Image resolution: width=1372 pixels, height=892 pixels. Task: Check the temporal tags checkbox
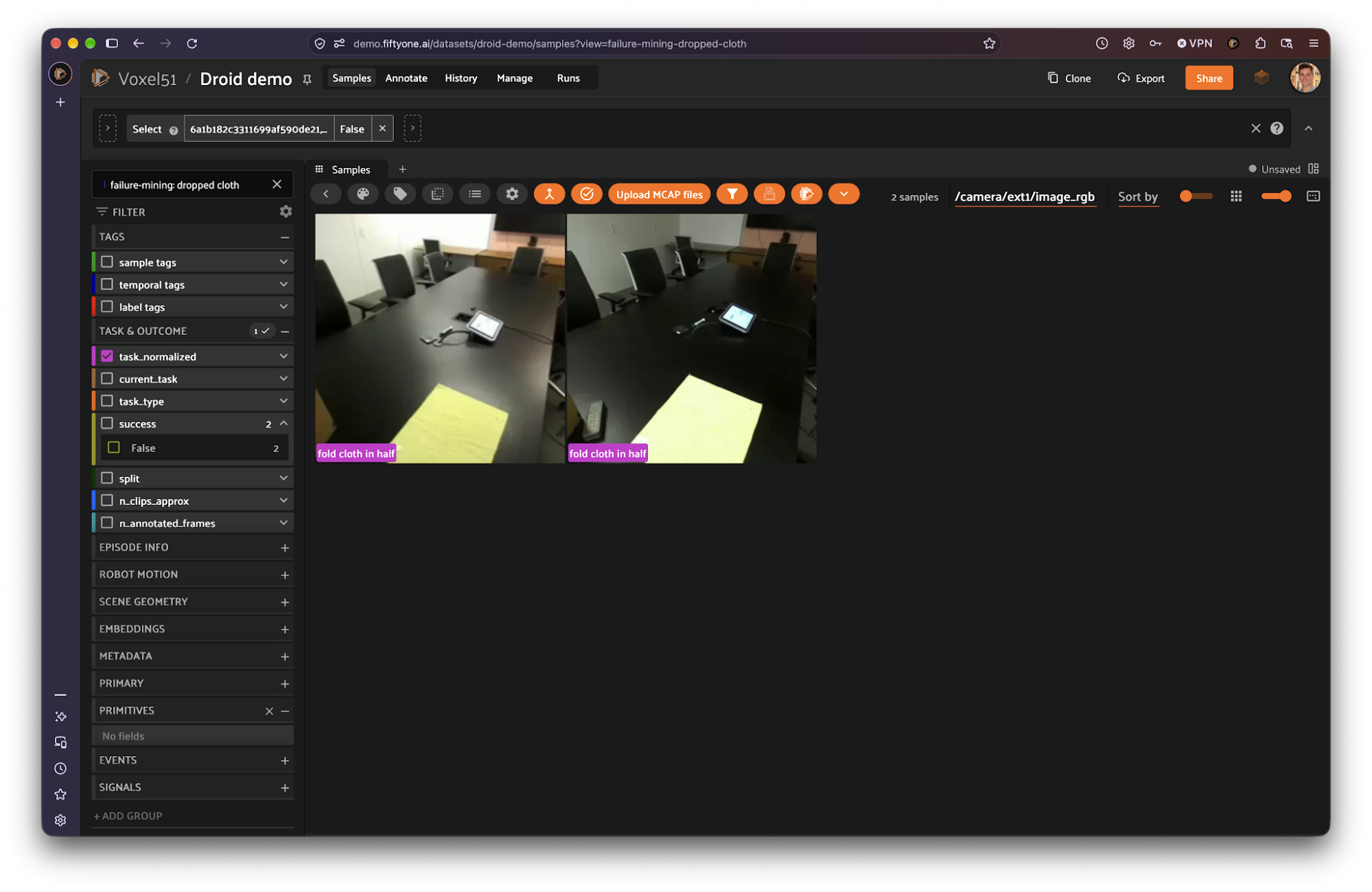point(107,284)
